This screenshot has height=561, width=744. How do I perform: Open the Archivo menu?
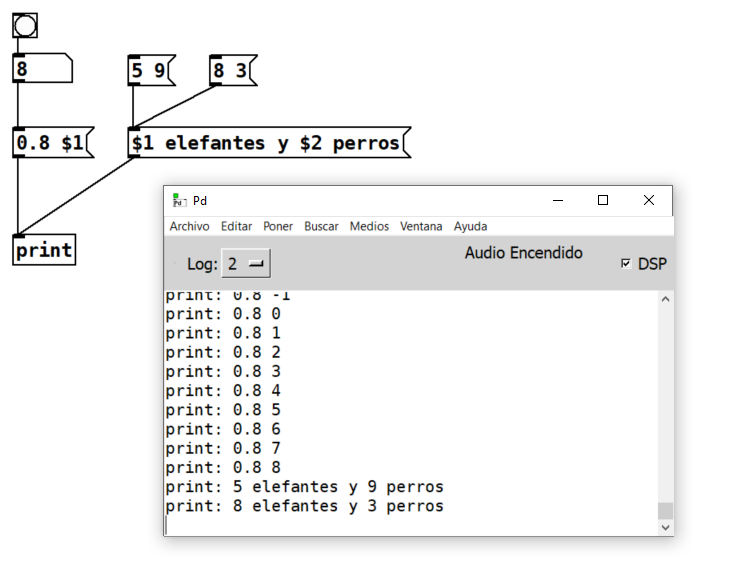[189, 226]
